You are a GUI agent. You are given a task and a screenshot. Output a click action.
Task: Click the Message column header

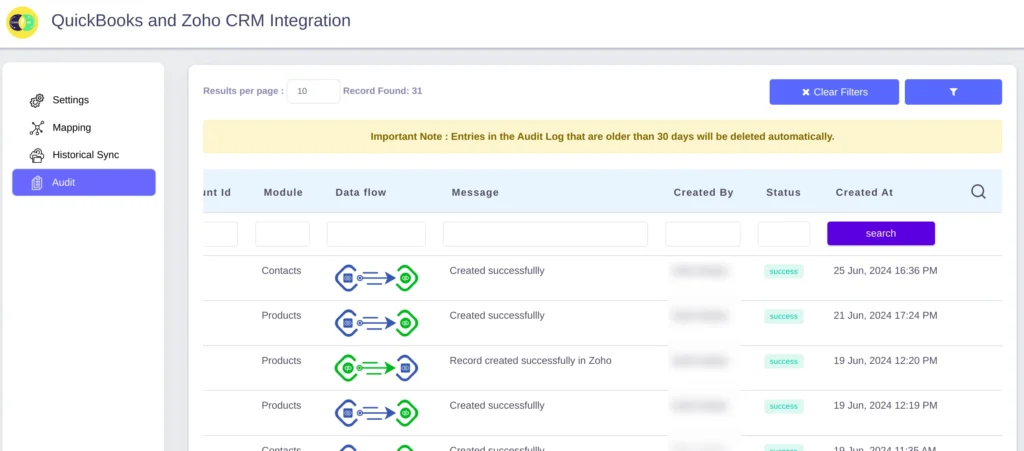[475, 193]
